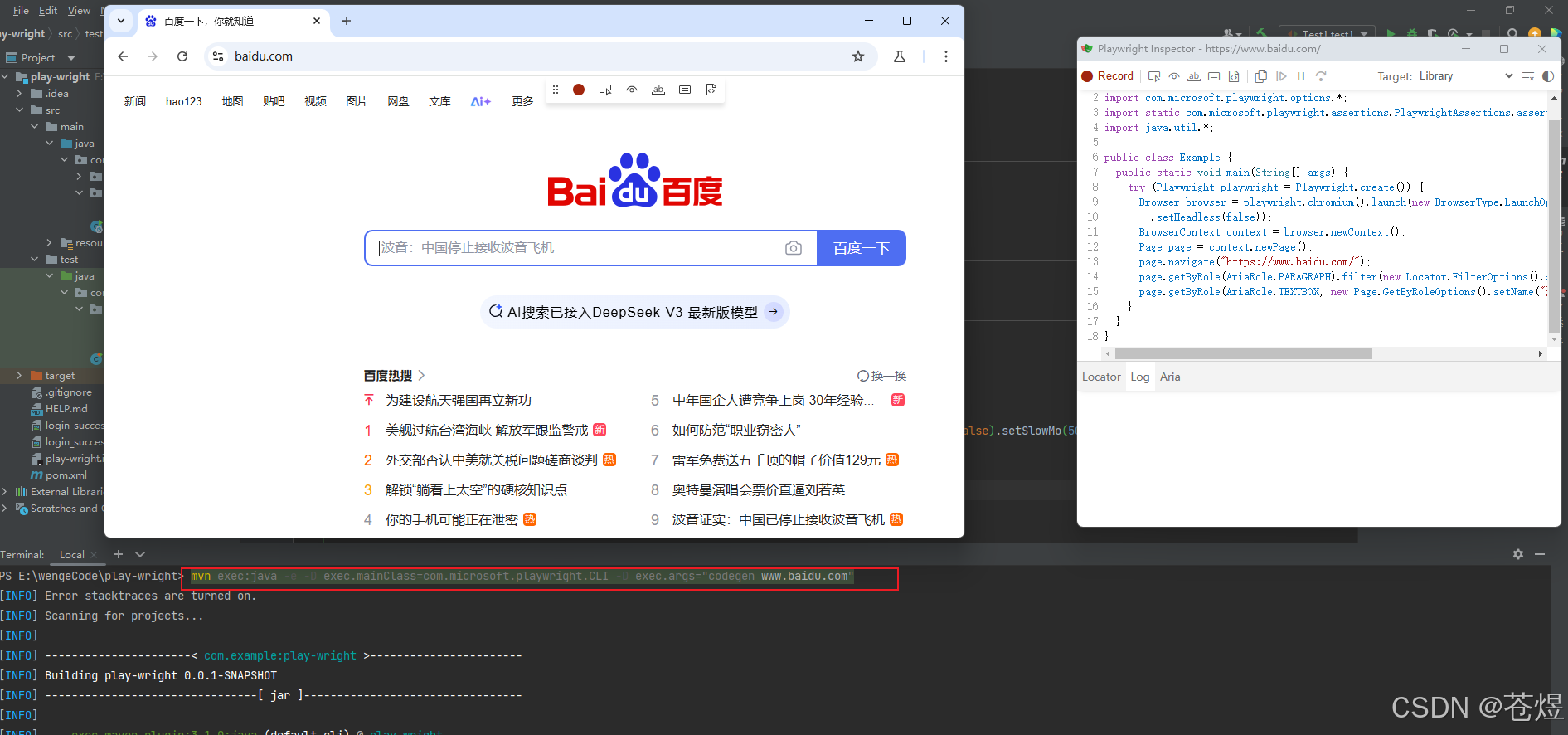Copy generated code in Inspector
The image size is (1568, 735).
pos(1261,76)
